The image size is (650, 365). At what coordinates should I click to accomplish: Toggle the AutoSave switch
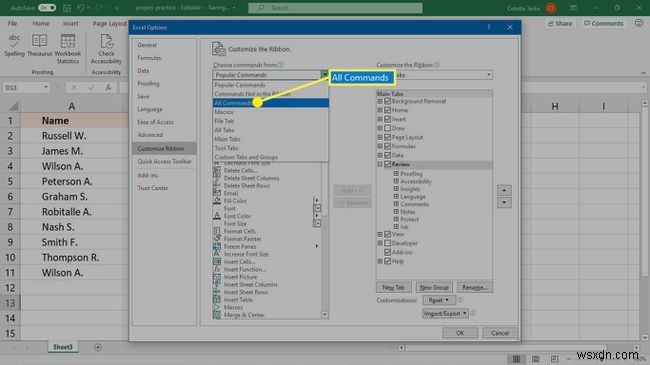coord(47,7)
